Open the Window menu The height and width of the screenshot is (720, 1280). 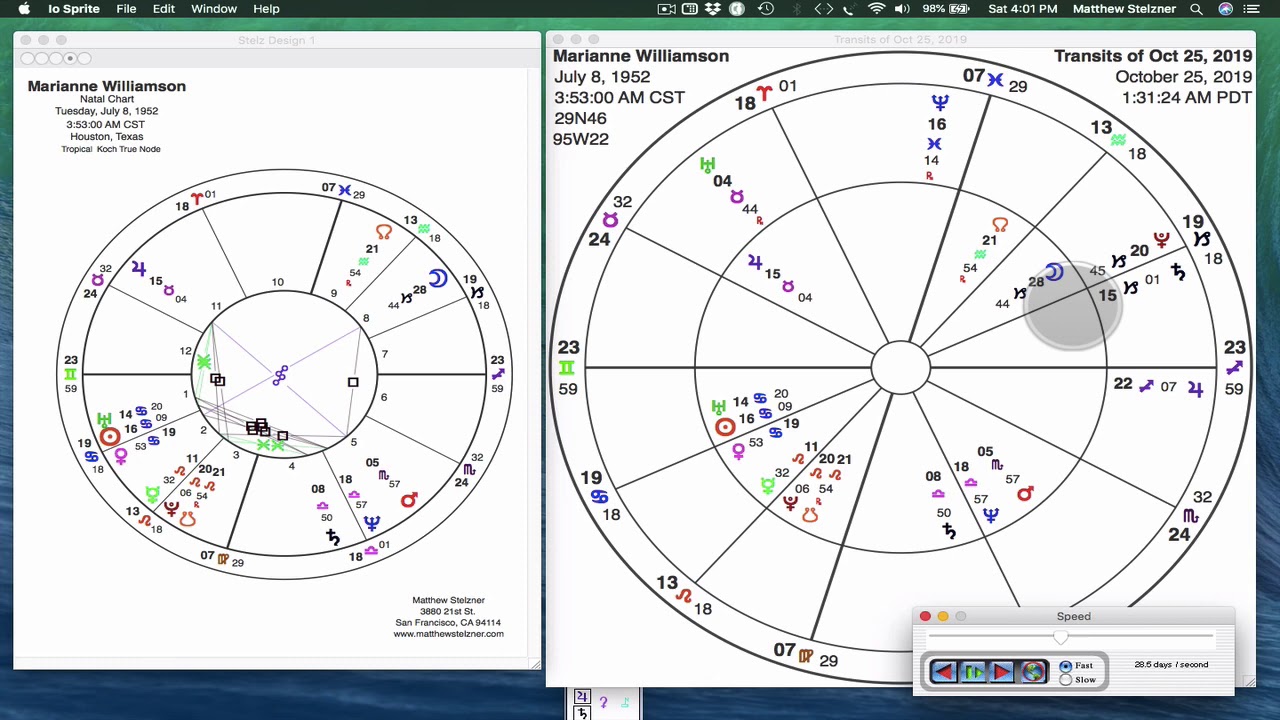214,9
